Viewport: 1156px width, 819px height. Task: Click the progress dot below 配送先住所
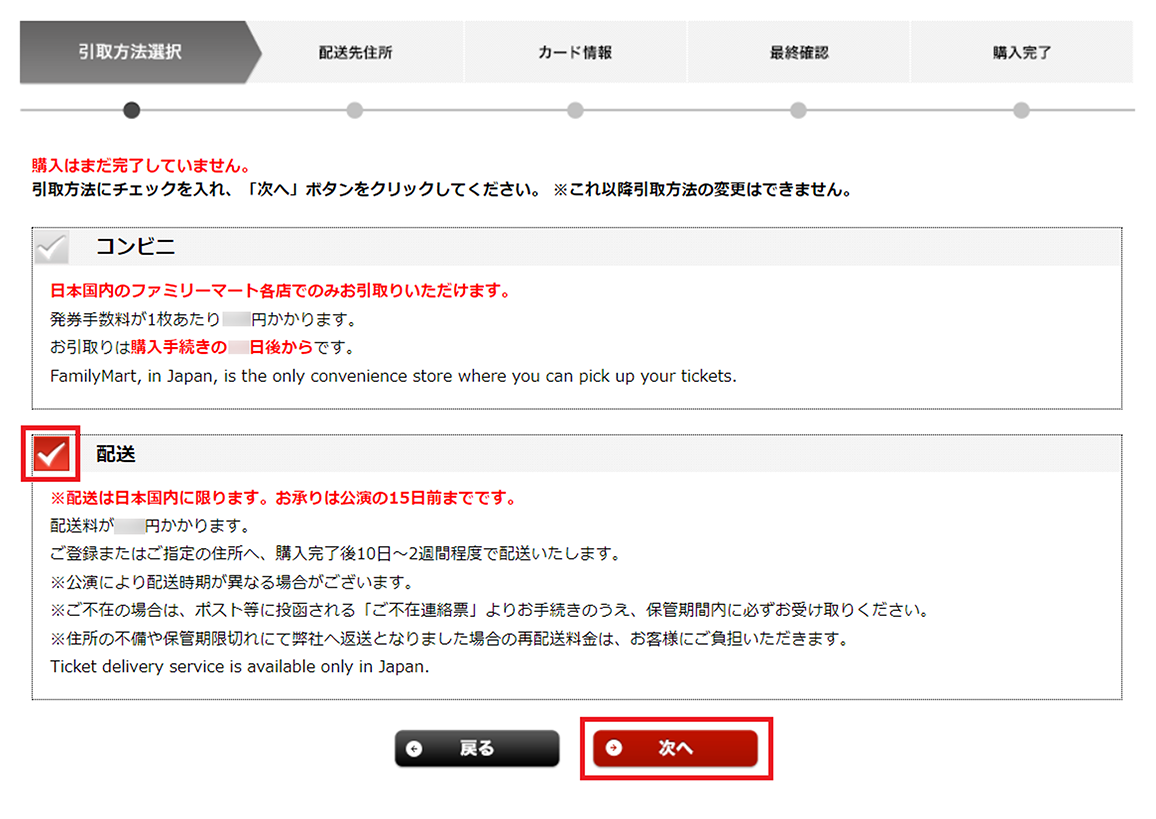click(354, 110)
